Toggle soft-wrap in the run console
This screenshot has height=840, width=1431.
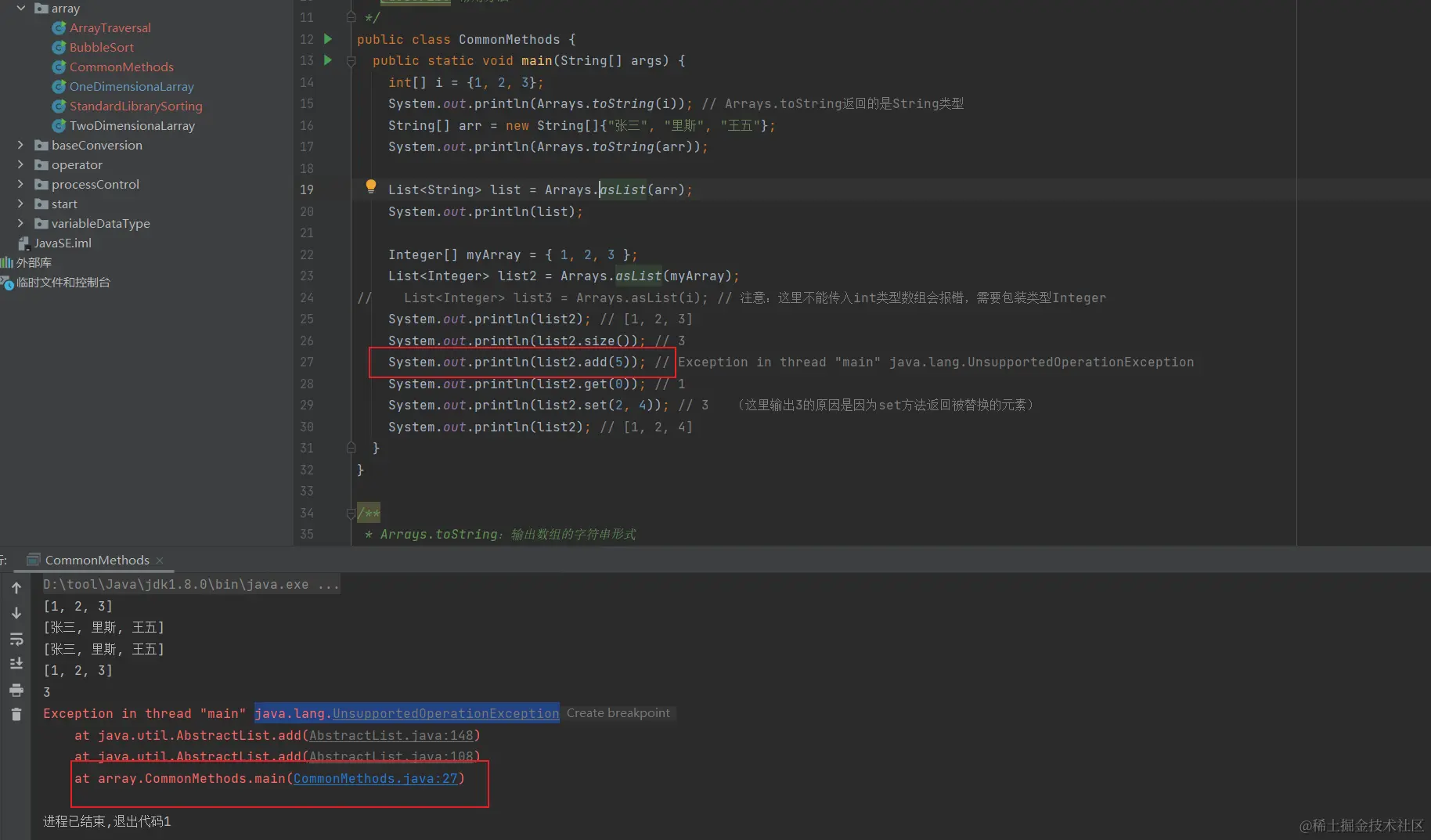16,639
